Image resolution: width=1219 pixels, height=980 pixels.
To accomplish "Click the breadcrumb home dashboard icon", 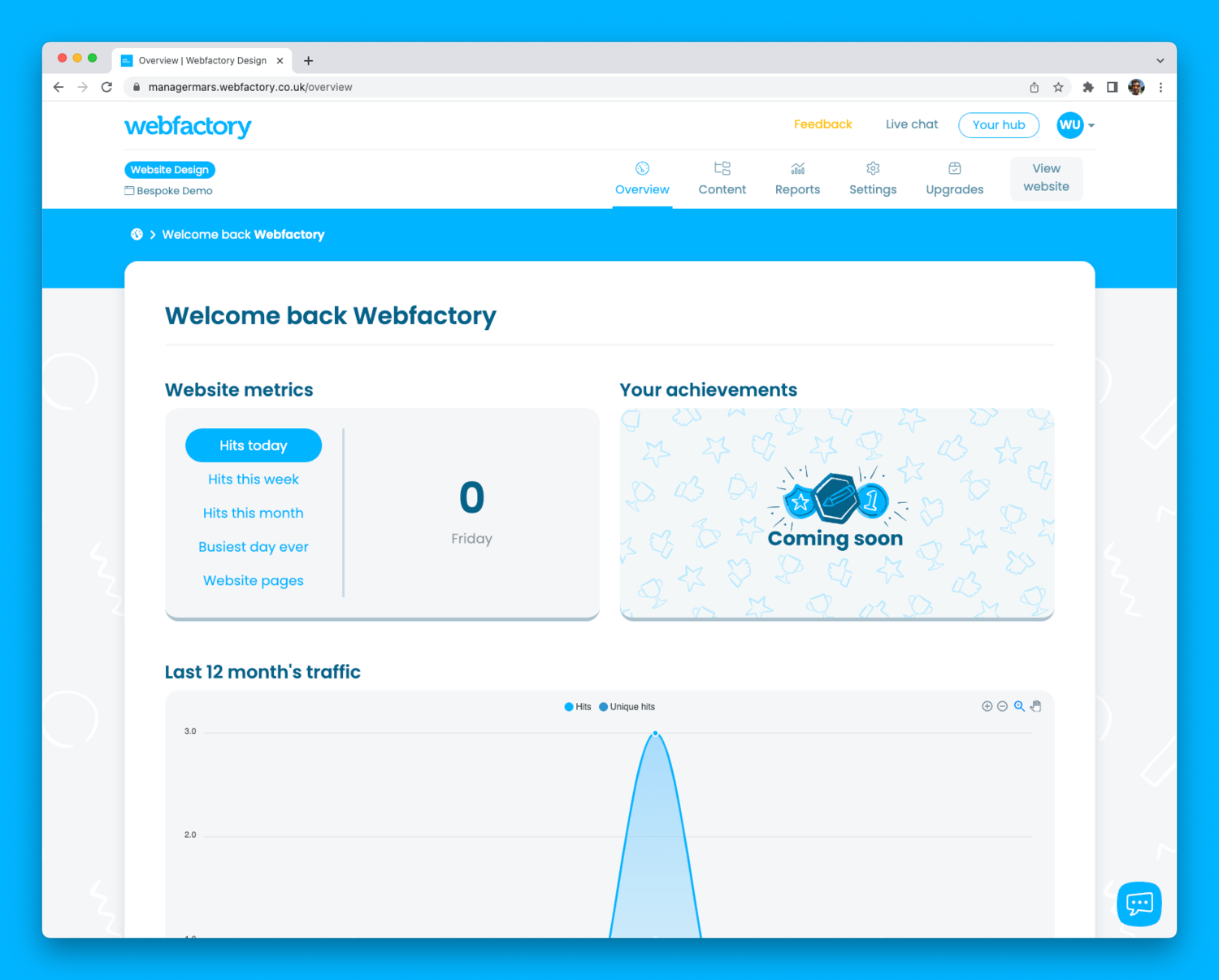I will tap(137, 235).
